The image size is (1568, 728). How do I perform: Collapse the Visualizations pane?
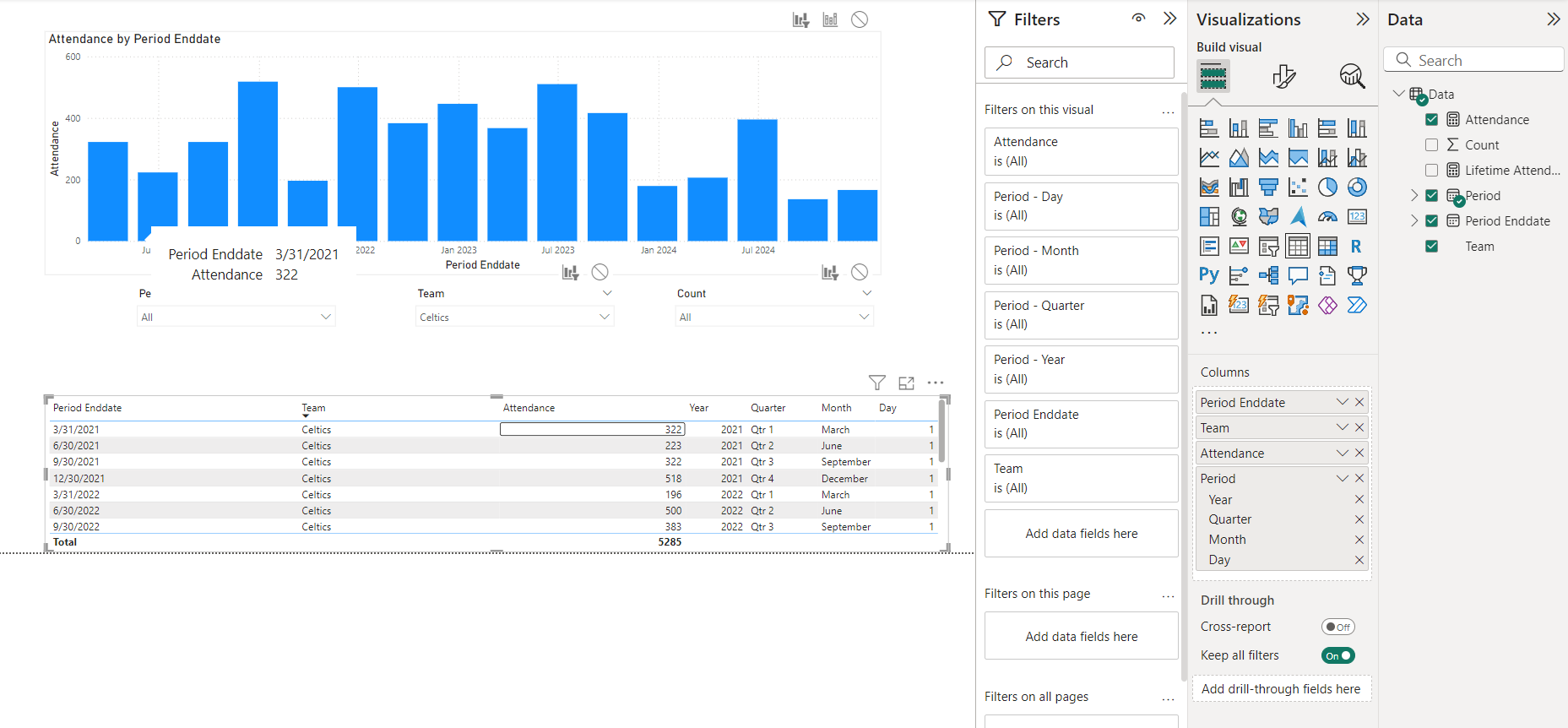(1362, 19)
